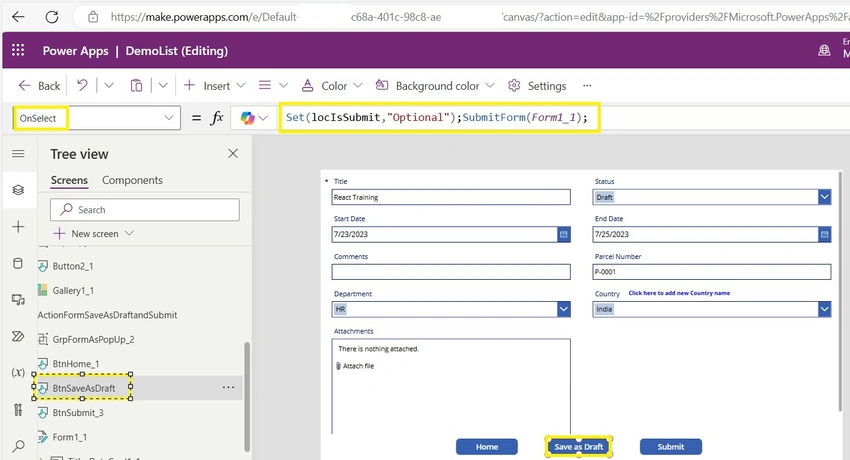Expand the OnSelect property dropdown

(x=169, y=118)
